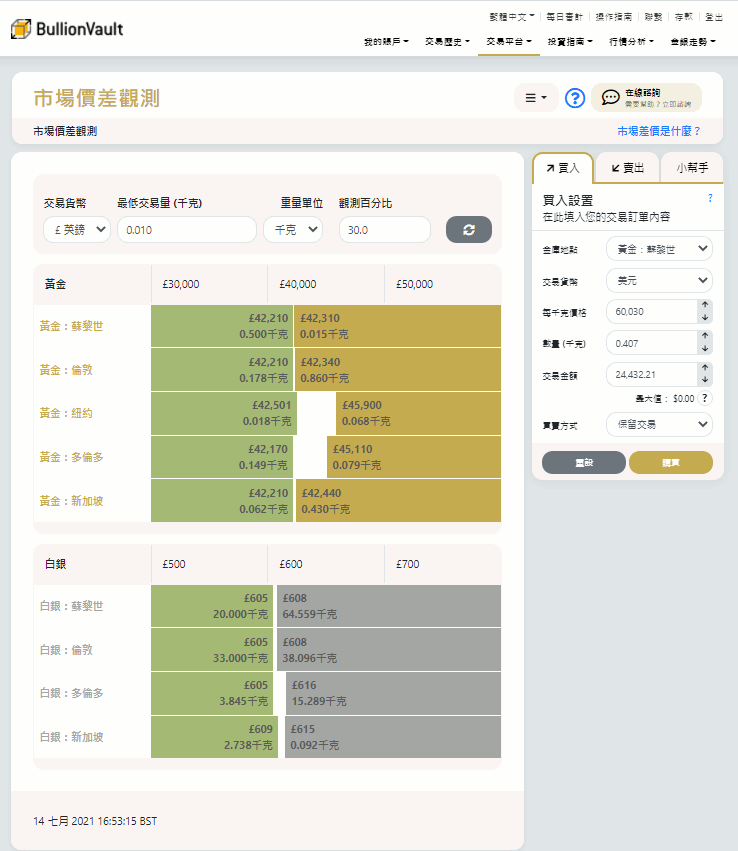
Task: Expand the 金庫地點 vault location dropdown
Action: (x=659, y=248)
